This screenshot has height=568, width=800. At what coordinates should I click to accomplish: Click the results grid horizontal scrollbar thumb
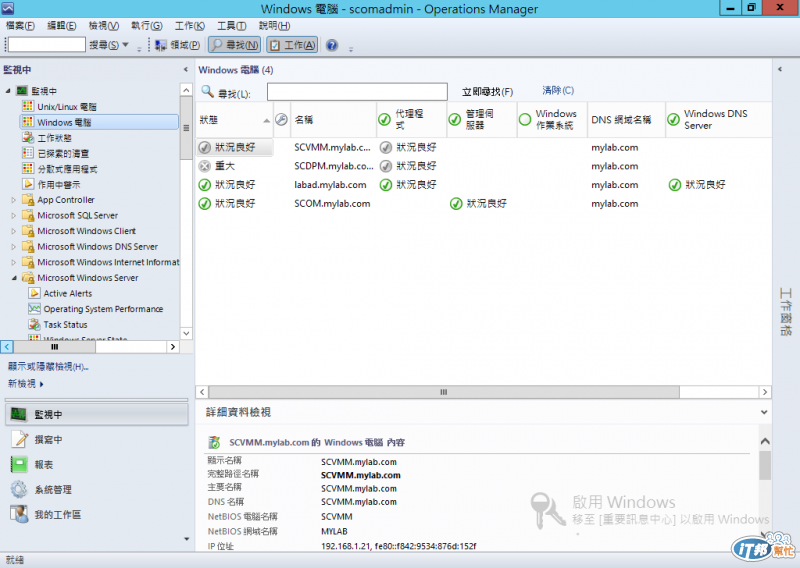(x=444, y=392)
